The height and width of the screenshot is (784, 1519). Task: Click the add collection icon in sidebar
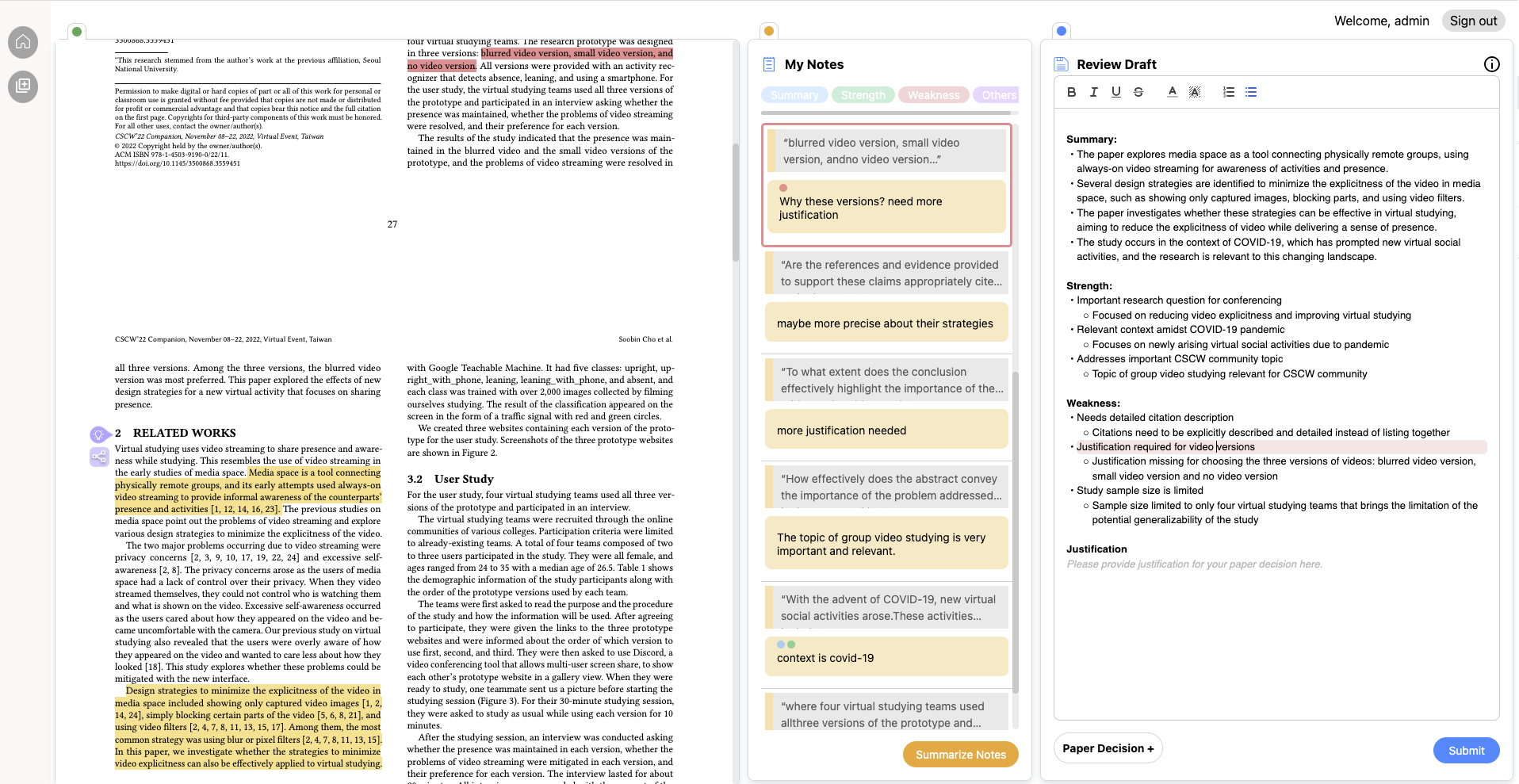coord(23,86)
